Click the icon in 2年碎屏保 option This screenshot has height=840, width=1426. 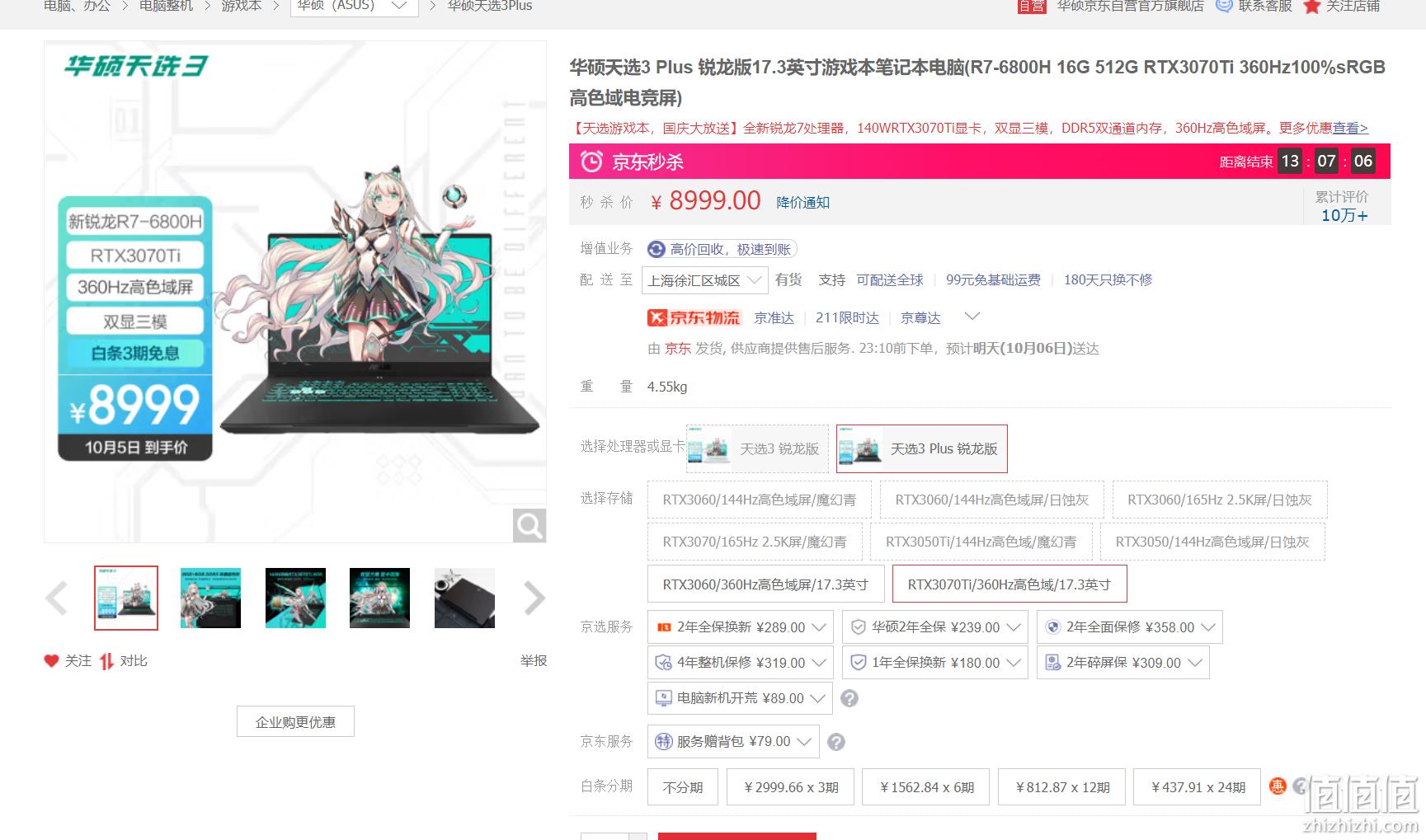pyautogui.click(x=1052, y=663)
